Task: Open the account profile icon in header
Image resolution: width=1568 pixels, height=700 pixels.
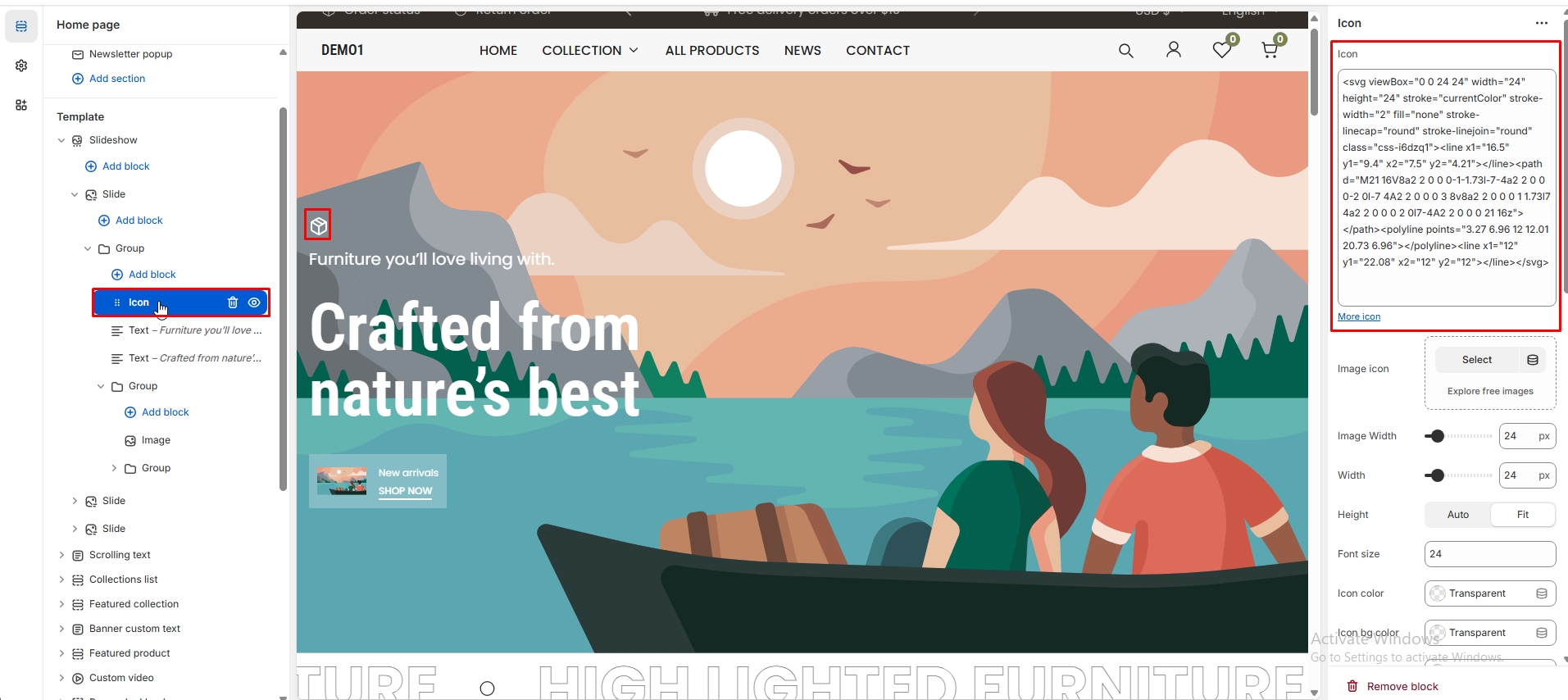Action: pyautogui.click(x=1174, y=50)
